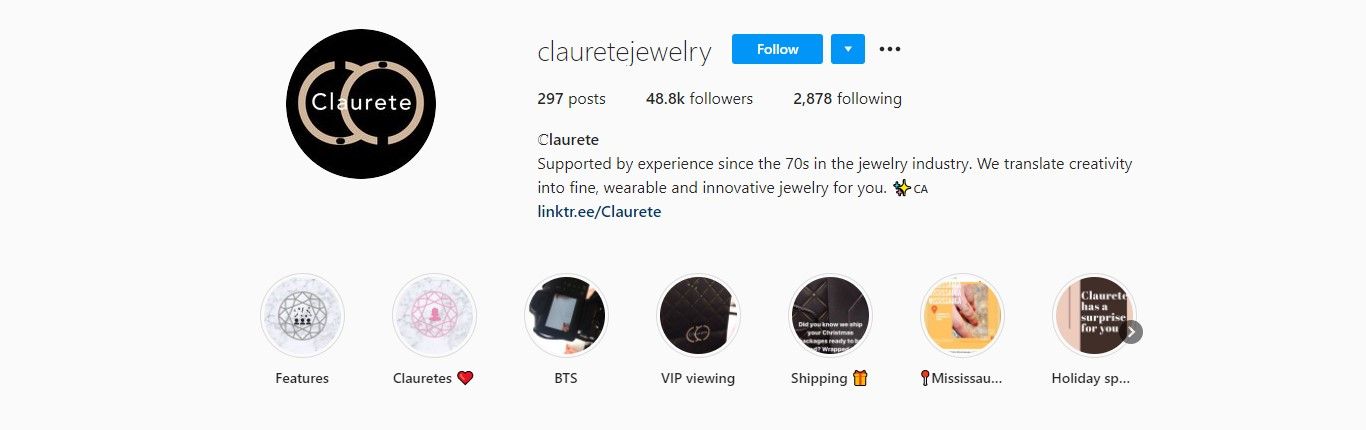Follow the clauretejewelry account
Screen dimensions: 1366x430
[777, 49]
